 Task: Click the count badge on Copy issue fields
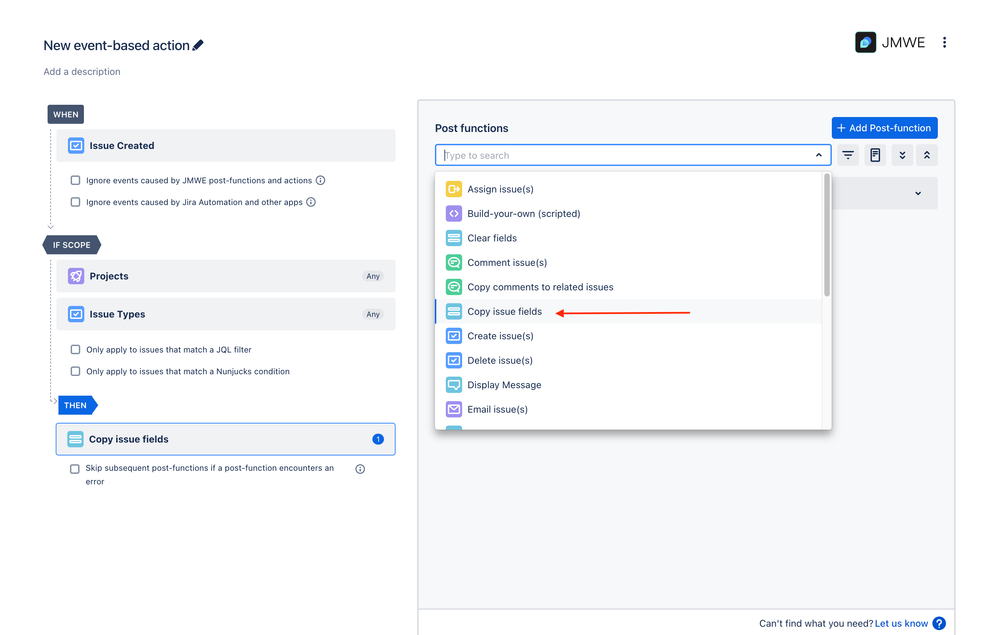pos(378,439)
